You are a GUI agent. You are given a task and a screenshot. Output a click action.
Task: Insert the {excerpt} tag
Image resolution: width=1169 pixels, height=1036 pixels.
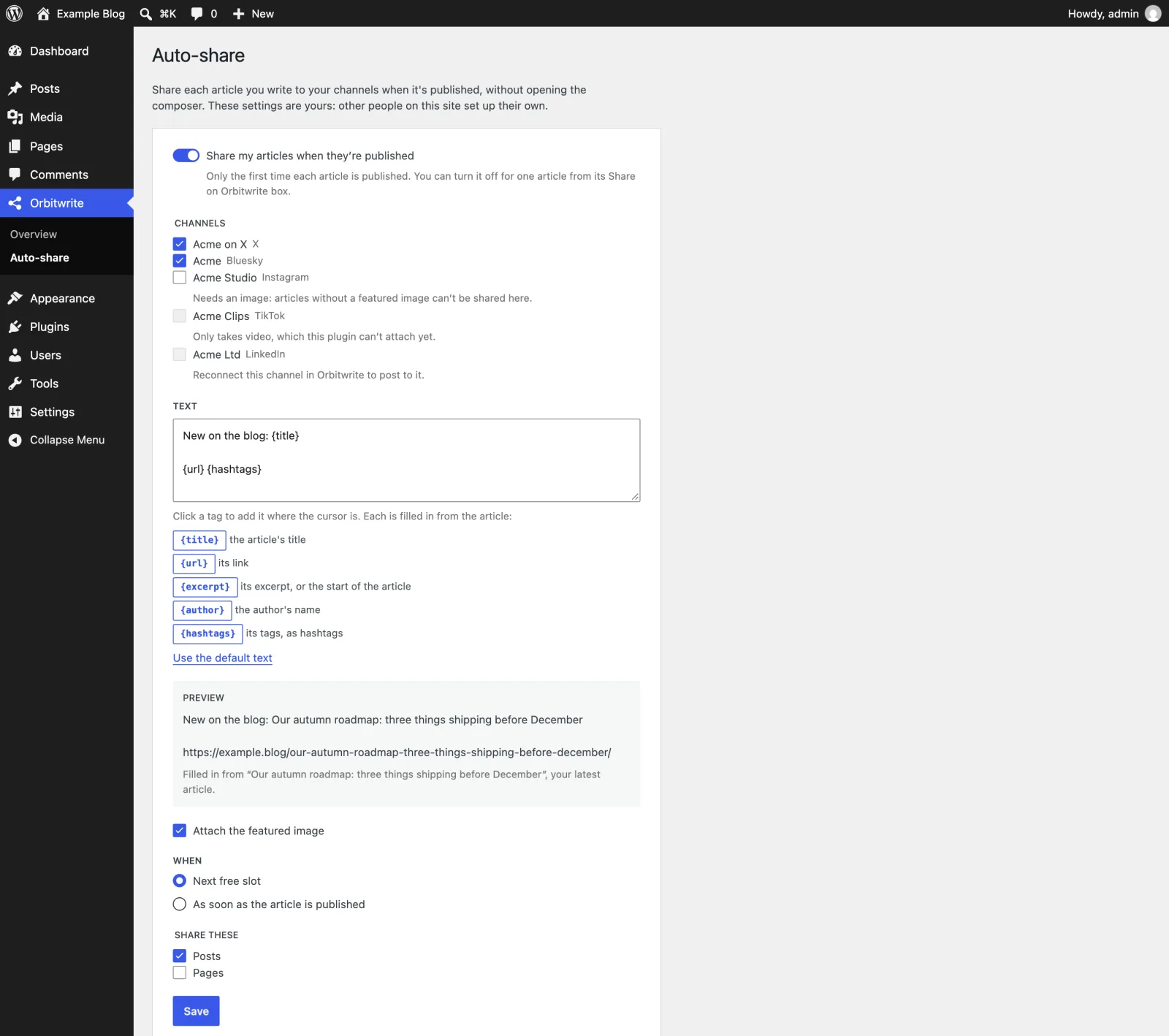tap(205, 587)
